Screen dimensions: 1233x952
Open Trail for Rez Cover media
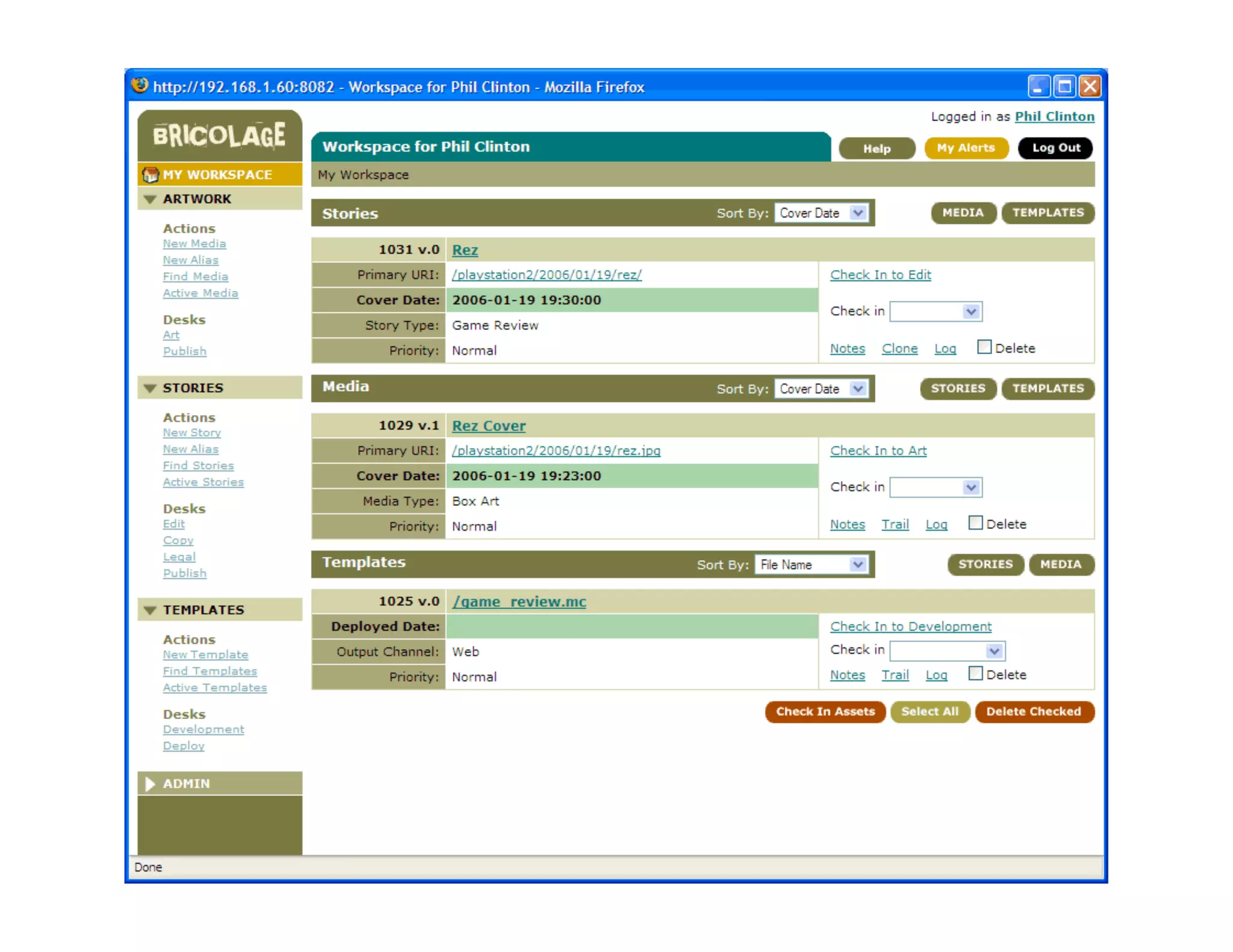(895, 524)
